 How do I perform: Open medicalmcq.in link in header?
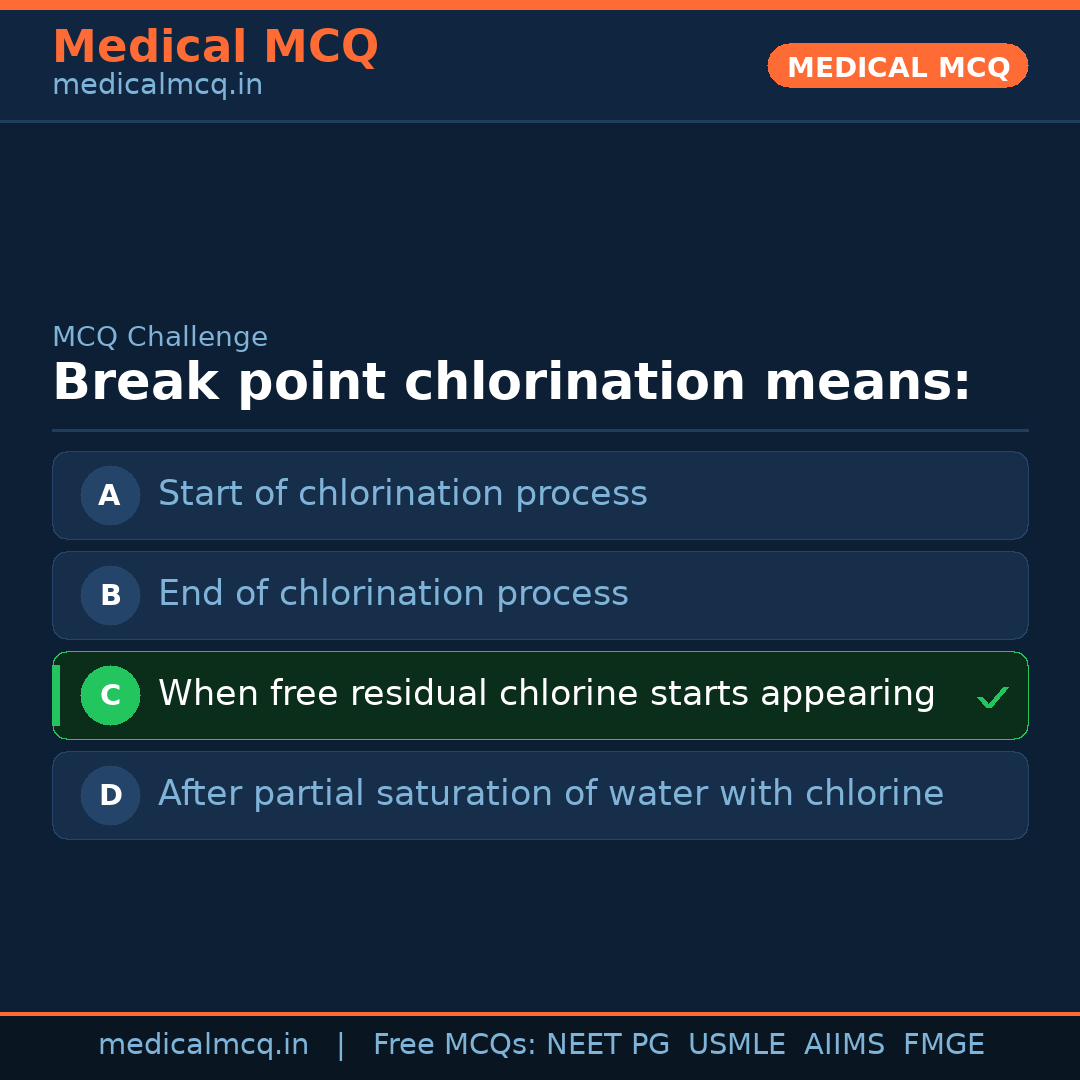pos(157,86)
